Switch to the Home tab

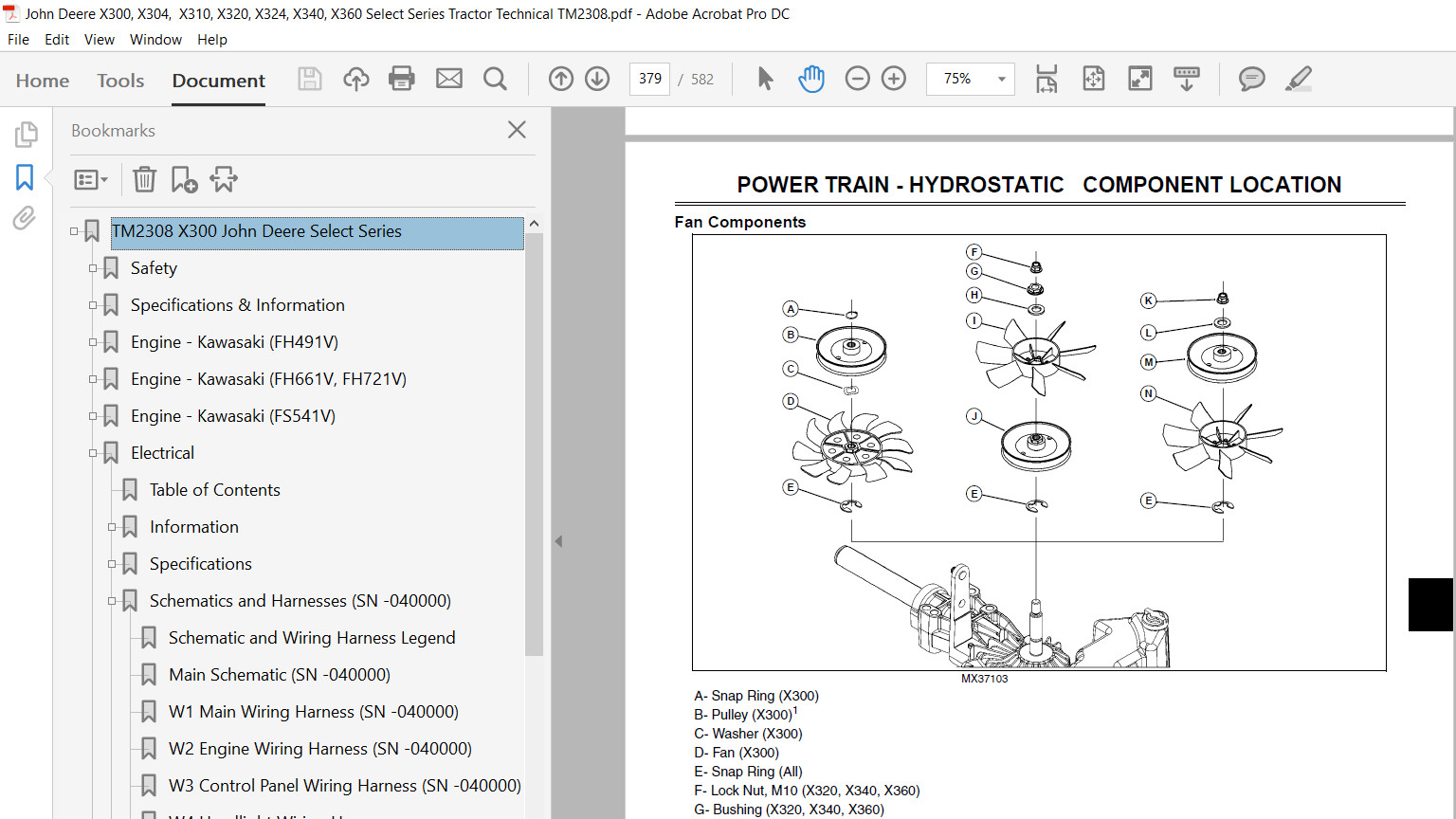pos(43,81)
